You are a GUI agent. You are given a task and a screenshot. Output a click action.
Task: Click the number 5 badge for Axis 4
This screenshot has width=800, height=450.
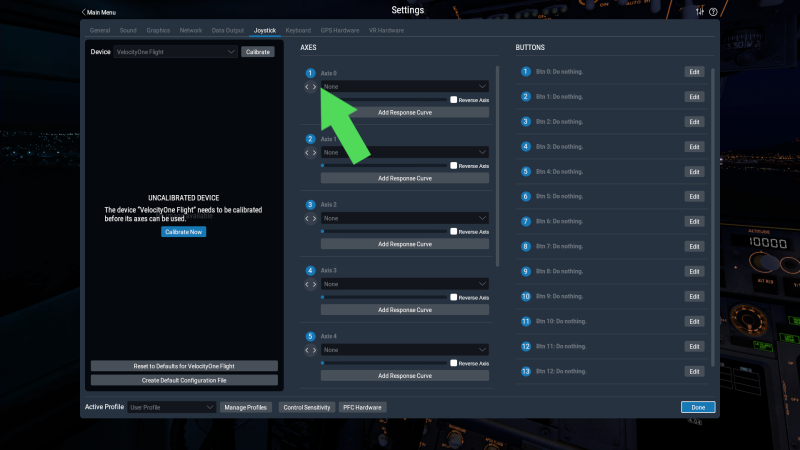pyautogui.click(x=310, y=336)
